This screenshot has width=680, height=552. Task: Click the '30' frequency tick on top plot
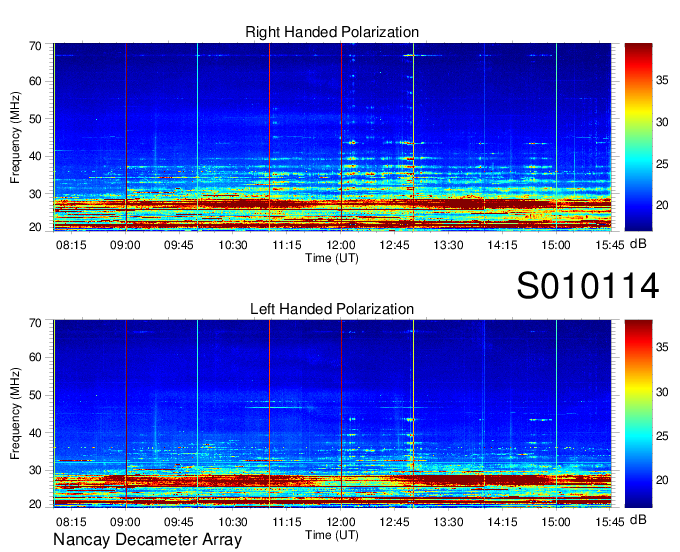pos(35,194)
